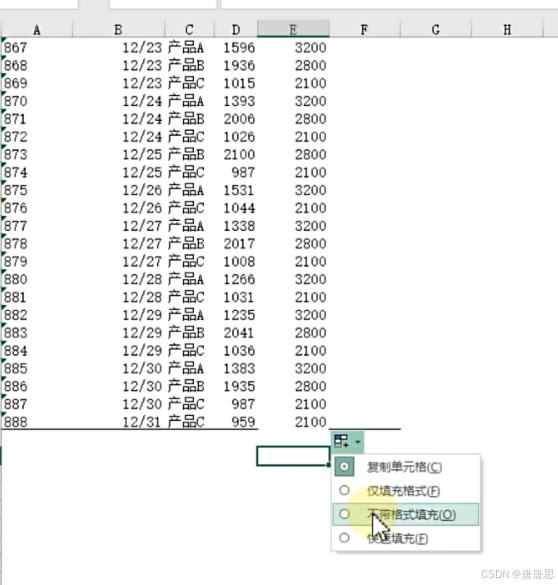
Task: Select column A header
Action: pyautogui.click(x=37, y=29)
